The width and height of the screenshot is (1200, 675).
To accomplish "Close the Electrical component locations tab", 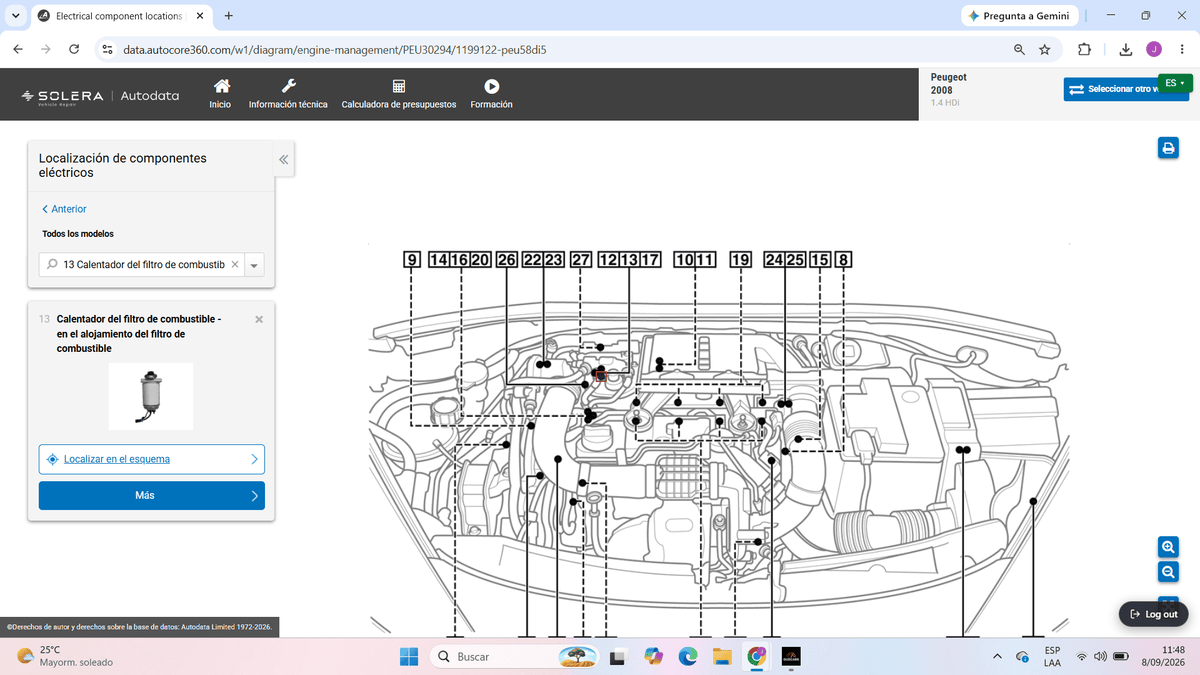I will coord(199,16).
